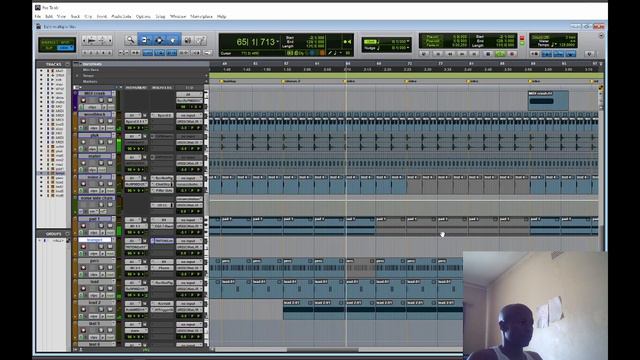
Task: Toggle Wait for Note button
Action: (x=534, y=54)
